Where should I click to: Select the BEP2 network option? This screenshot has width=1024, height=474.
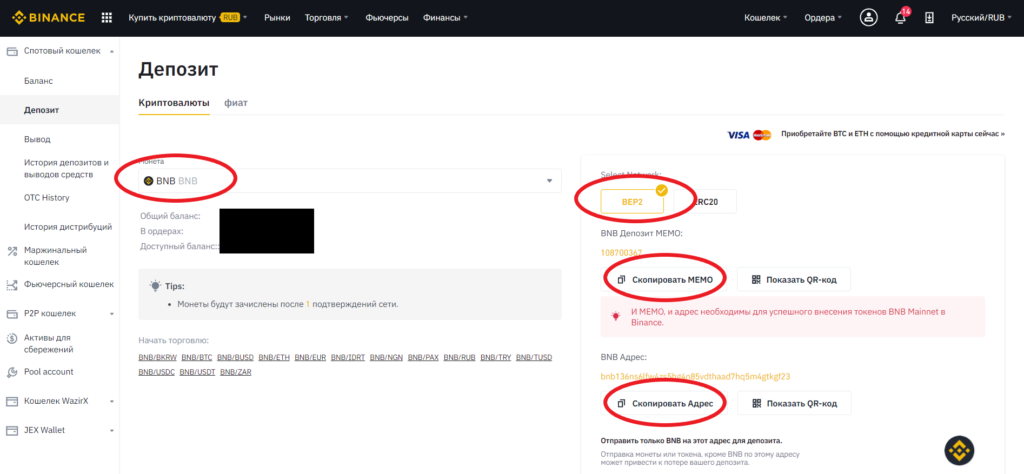[x=632, y=202]
